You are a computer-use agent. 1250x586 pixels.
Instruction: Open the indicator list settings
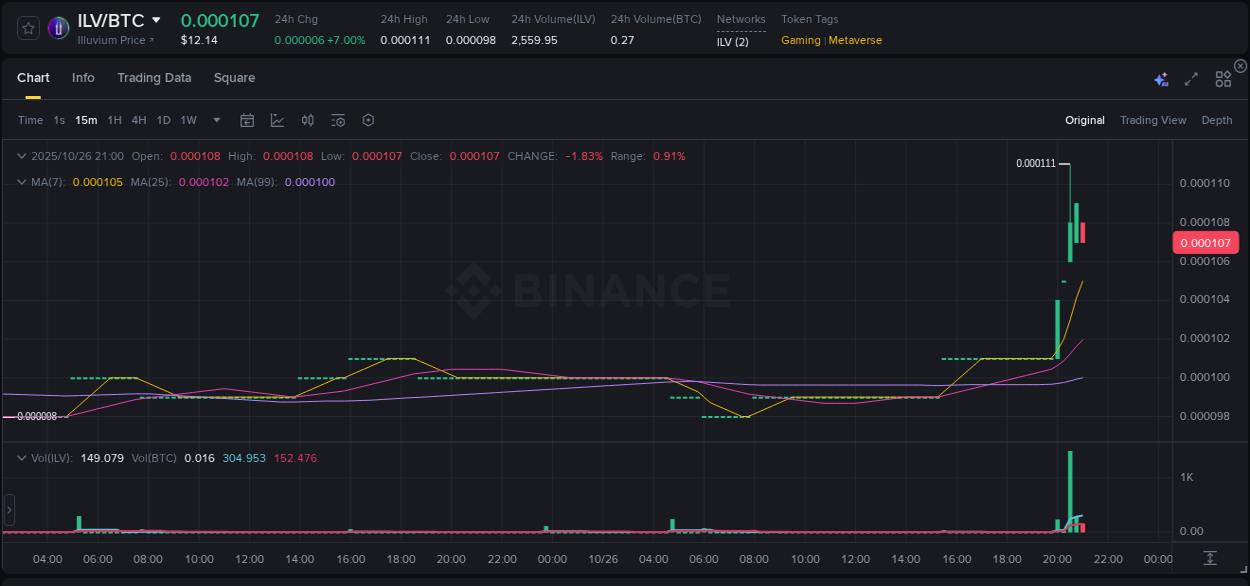(337, 120)
